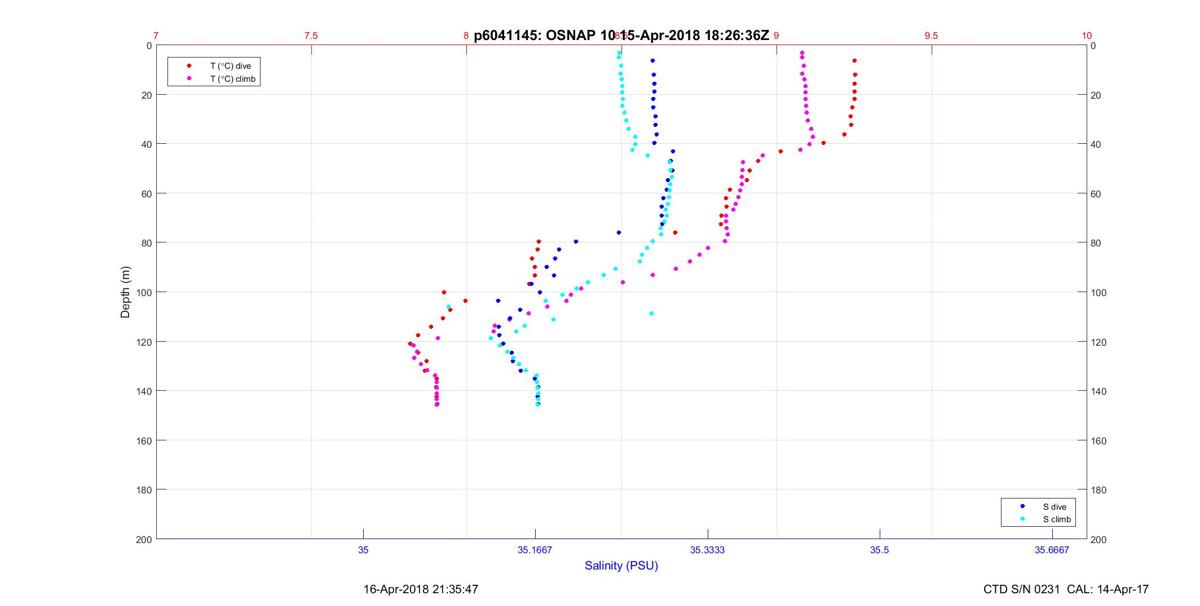Click the '80' depth tick on right axis
This screenshot has height=606, width=1200.
pos(1097,243)
